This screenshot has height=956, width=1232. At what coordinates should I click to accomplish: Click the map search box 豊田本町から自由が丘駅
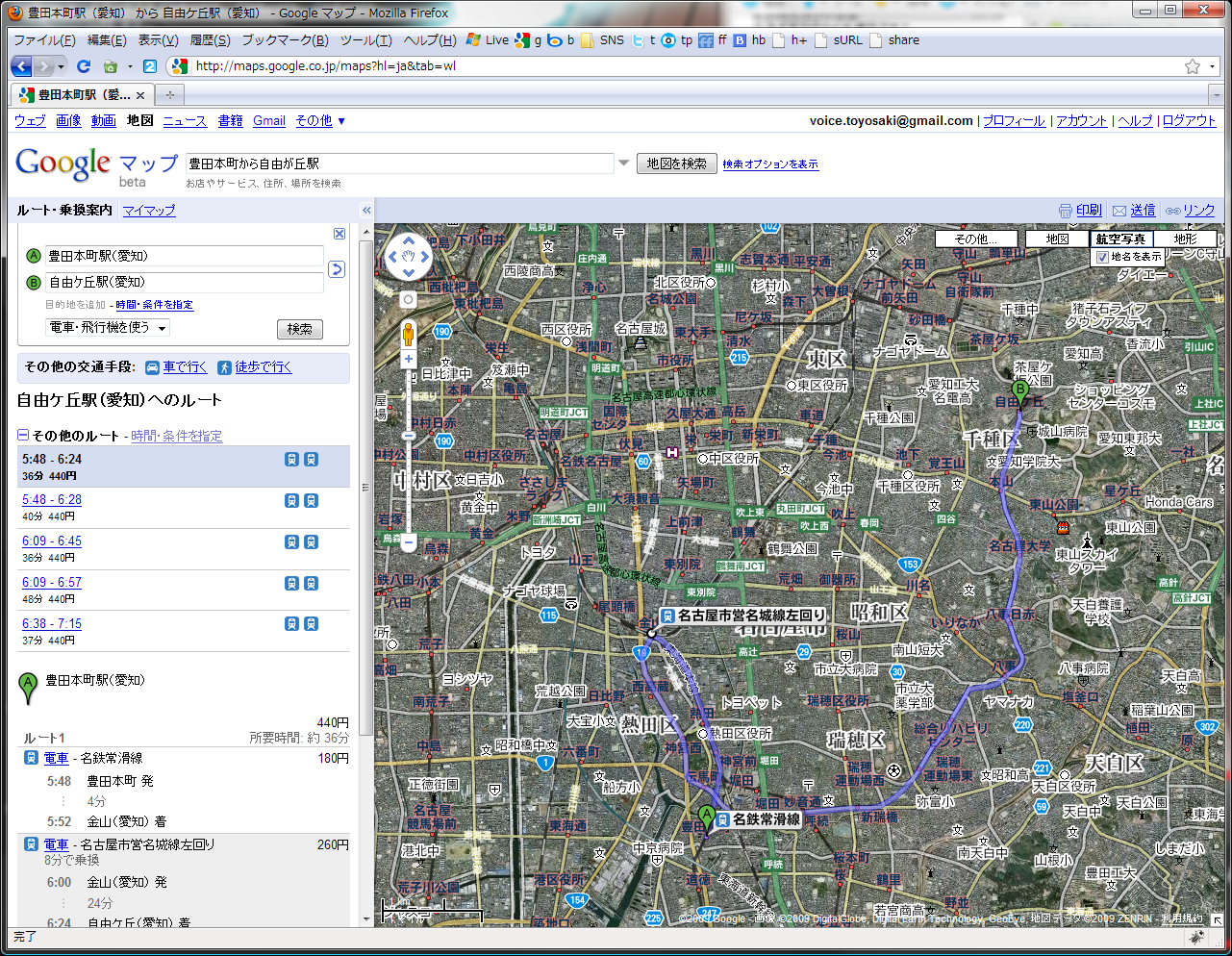click(399, 164)
